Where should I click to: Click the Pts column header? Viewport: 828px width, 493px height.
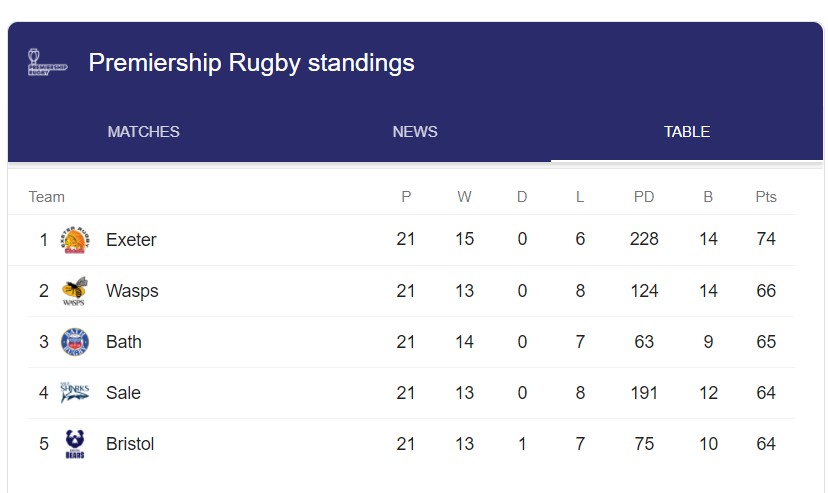(x=766, y=197)
